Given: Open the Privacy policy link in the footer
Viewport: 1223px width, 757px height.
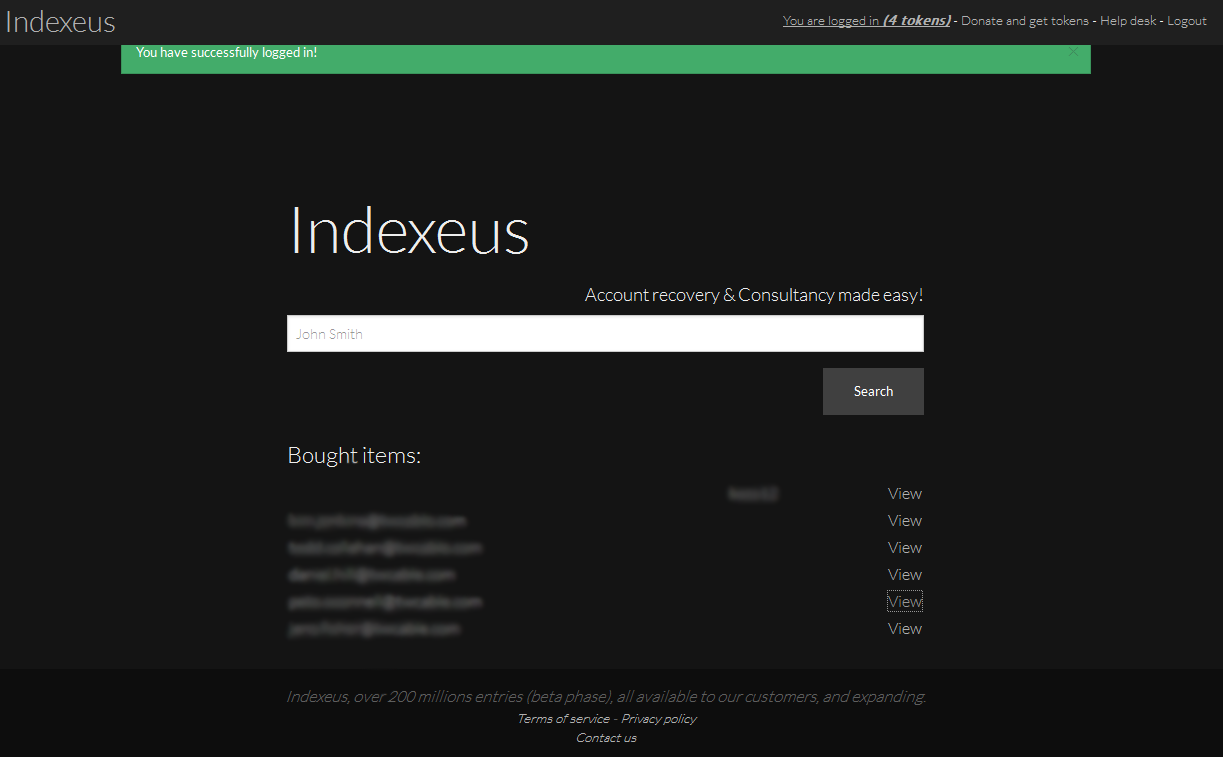Looking at the screenshot, I should click(x=658, y=719).
